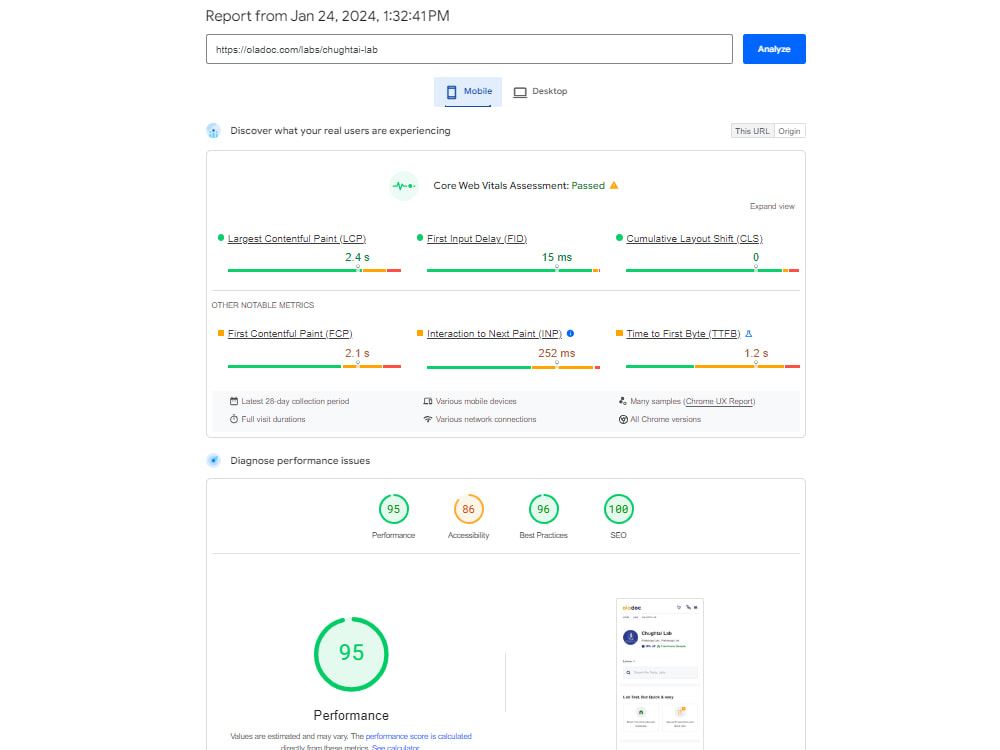Click Expand view
The width and height of the screenshot is (1000, 750).
772,206
